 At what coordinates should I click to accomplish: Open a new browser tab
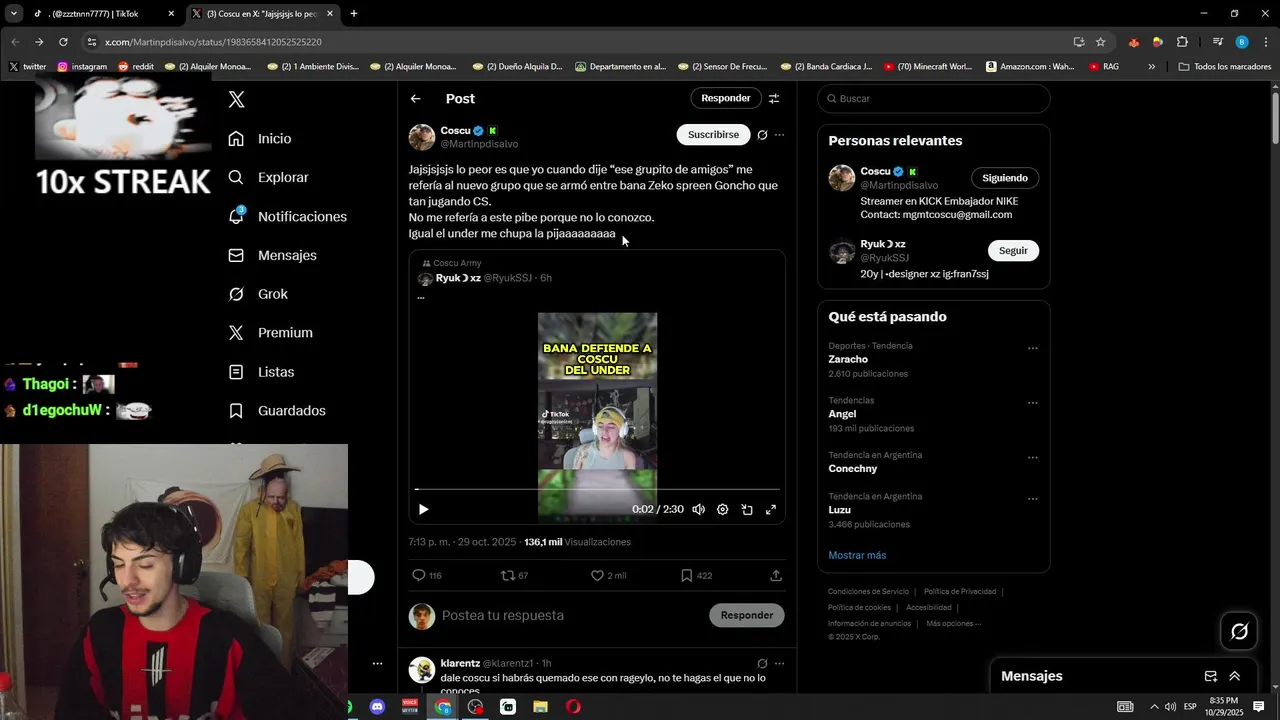[354, 14]
